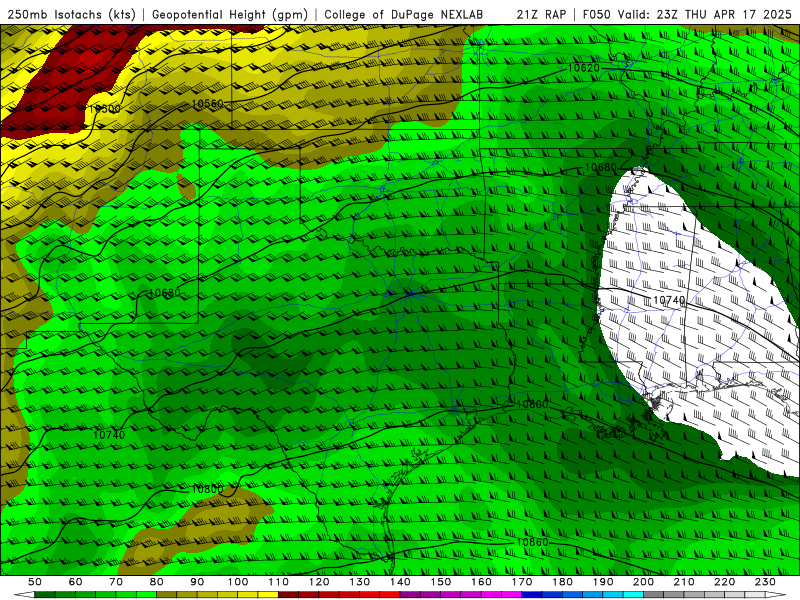The image size is (800, 600).
Task: Click the 60 value on the color scale
Action: coord(76,582)
